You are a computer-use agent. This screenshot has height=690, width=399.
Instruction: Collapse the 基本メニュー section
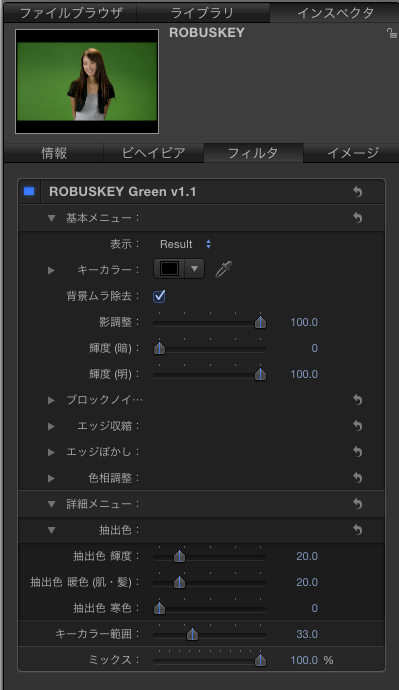51,218
